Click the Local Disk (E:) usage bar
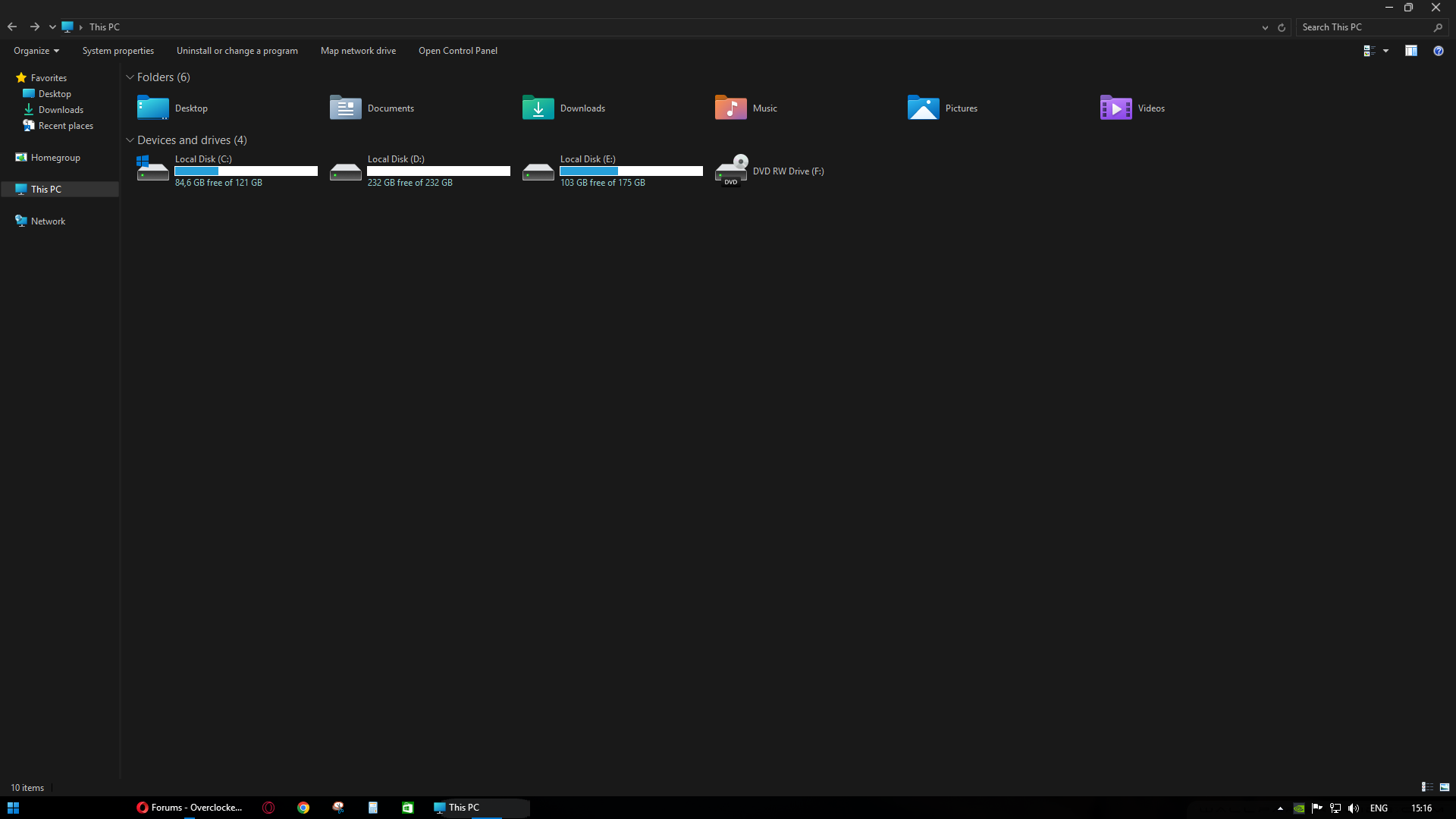This screenshot has width=1456, height=819. click(630, 171)
